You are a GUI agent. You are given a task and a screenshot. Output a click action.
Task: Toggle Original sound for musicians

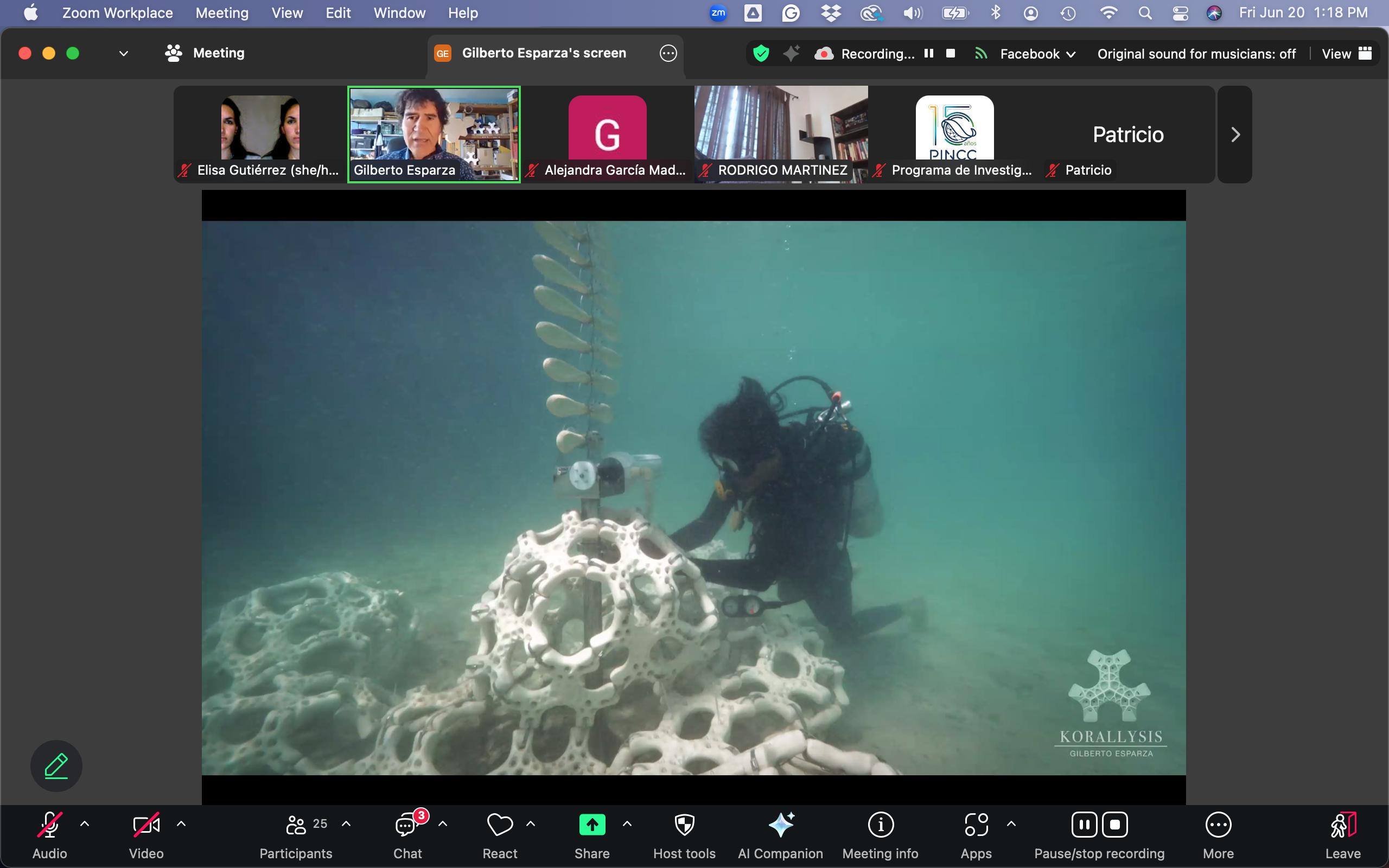click(x=1196, y=54)
